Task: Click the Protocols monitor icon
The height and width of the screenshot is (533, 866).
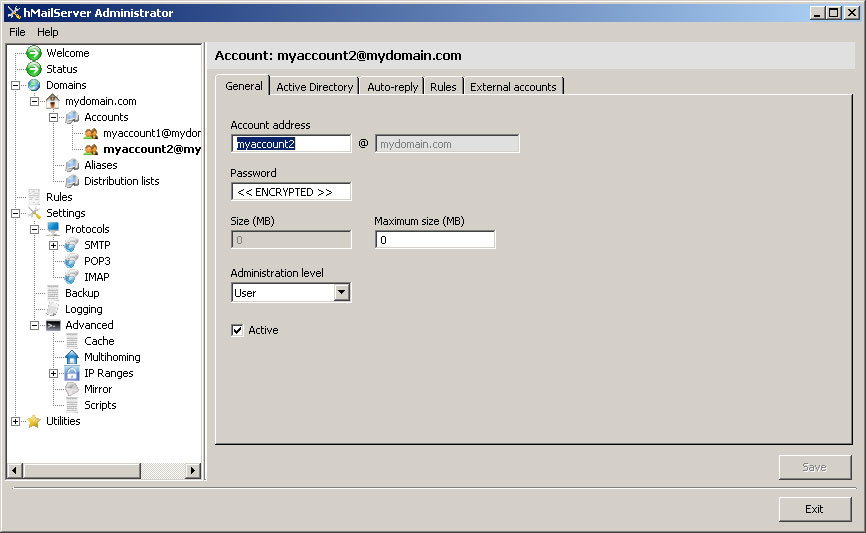Action: (53, 229)
